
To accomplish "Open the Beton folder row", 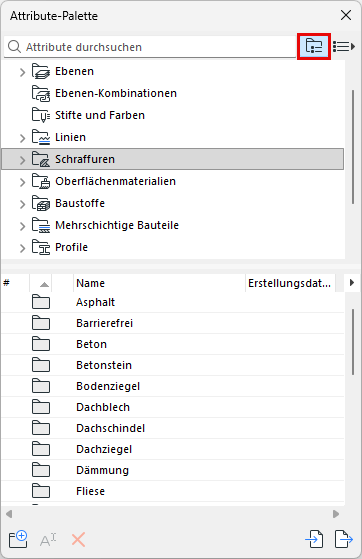I will point(173,344).
